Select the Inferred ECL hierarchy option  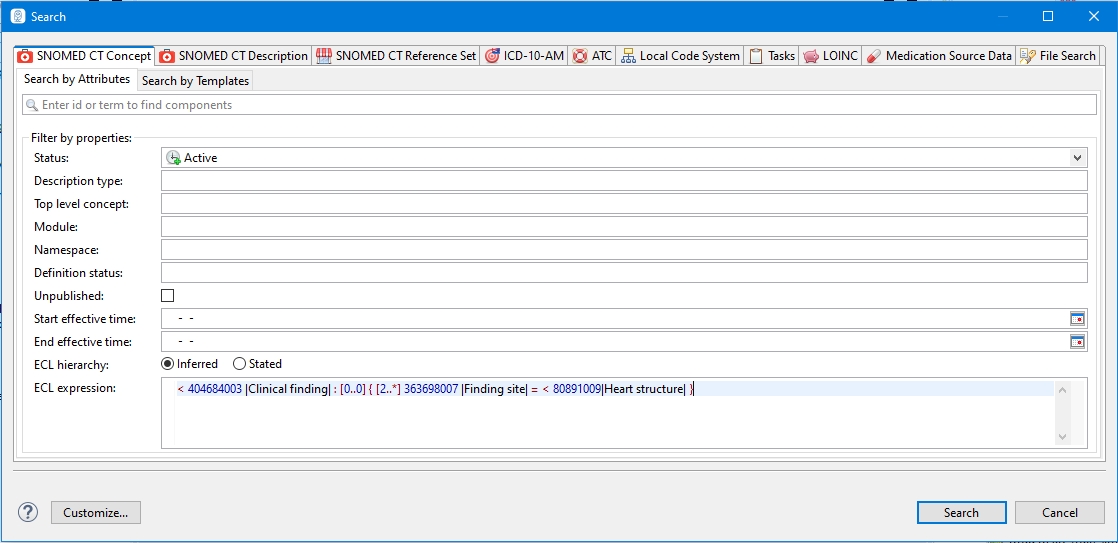(168, 364)
